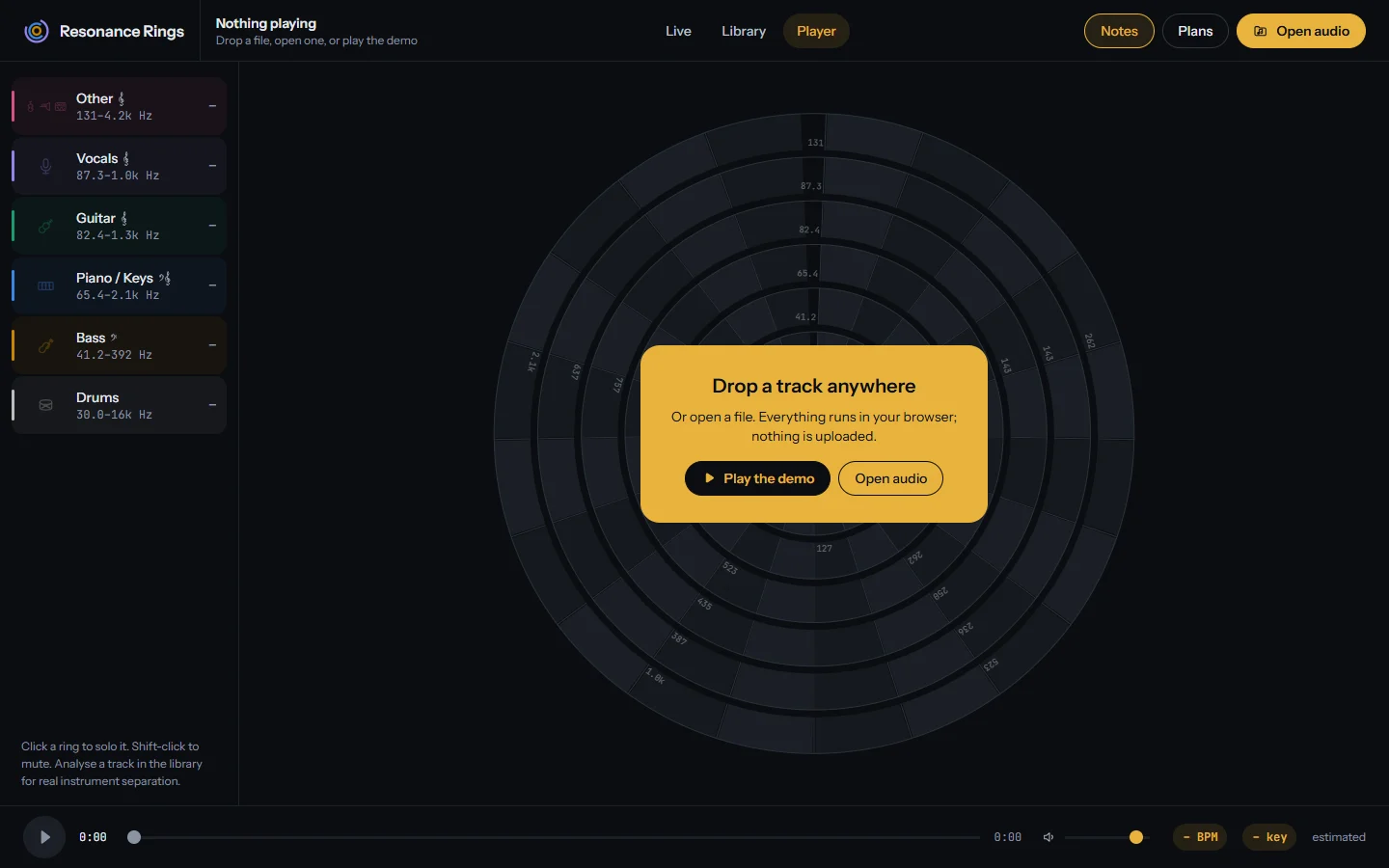Click the play triangle in Play the demo
Viewport: 1389px width, 868px height.
(710, 478)
